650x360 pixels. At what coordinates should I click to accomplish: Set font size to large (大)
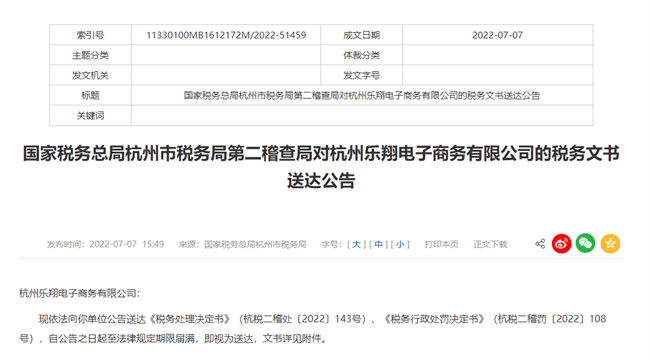pyautogui.click(x=356, y=244)
